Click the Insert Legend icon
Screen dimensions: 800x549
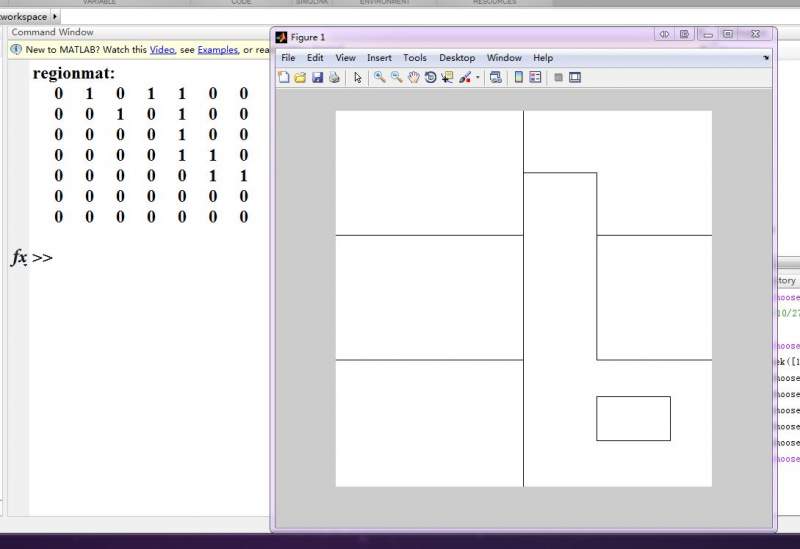pos(535,77)
